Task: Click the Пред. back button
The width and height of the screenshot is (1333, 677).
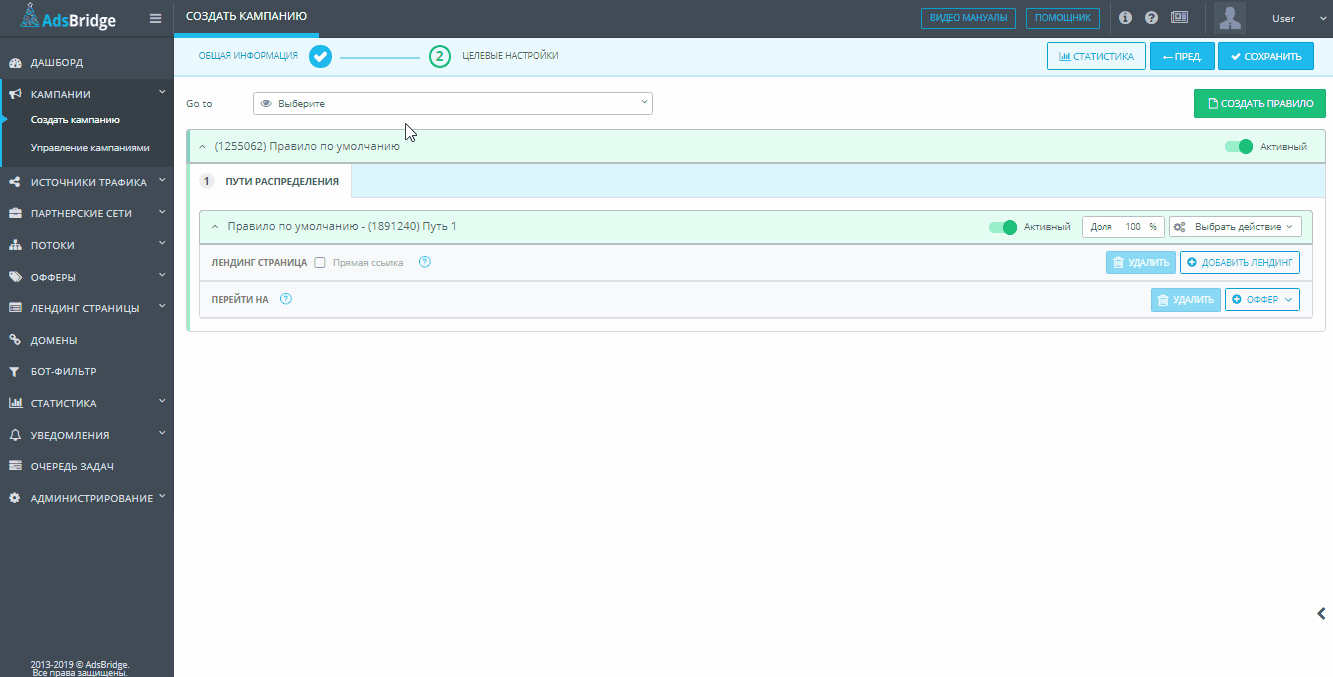Action: (x=1182, y=56)
